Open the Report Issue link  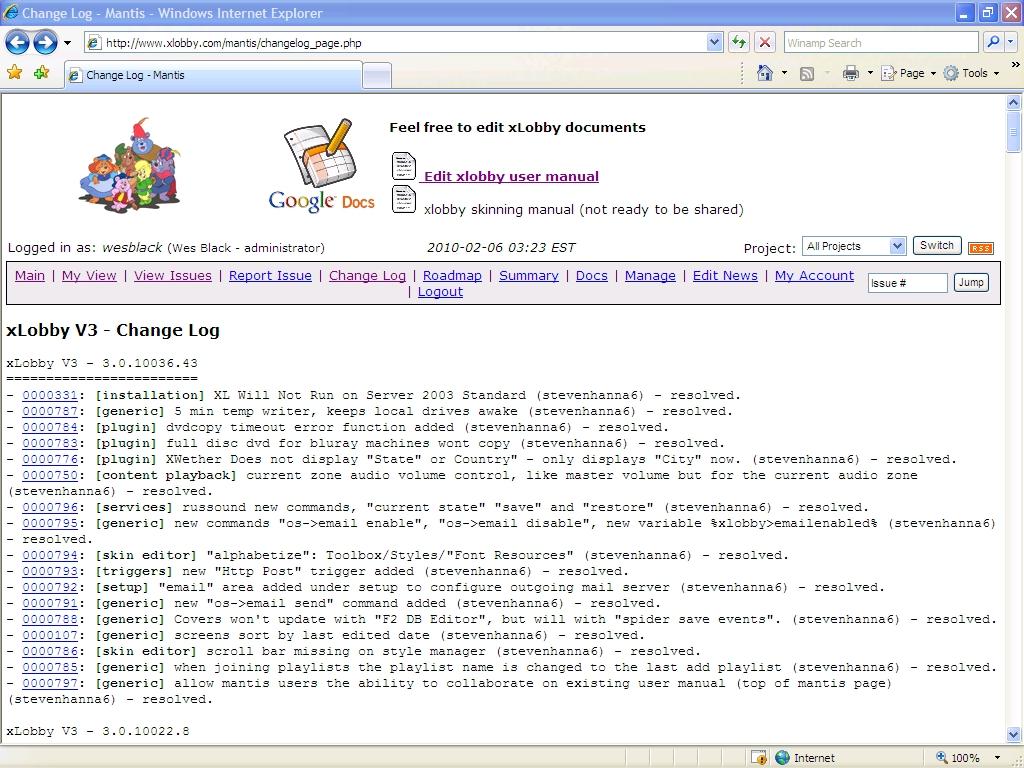[x=270, y=276]
